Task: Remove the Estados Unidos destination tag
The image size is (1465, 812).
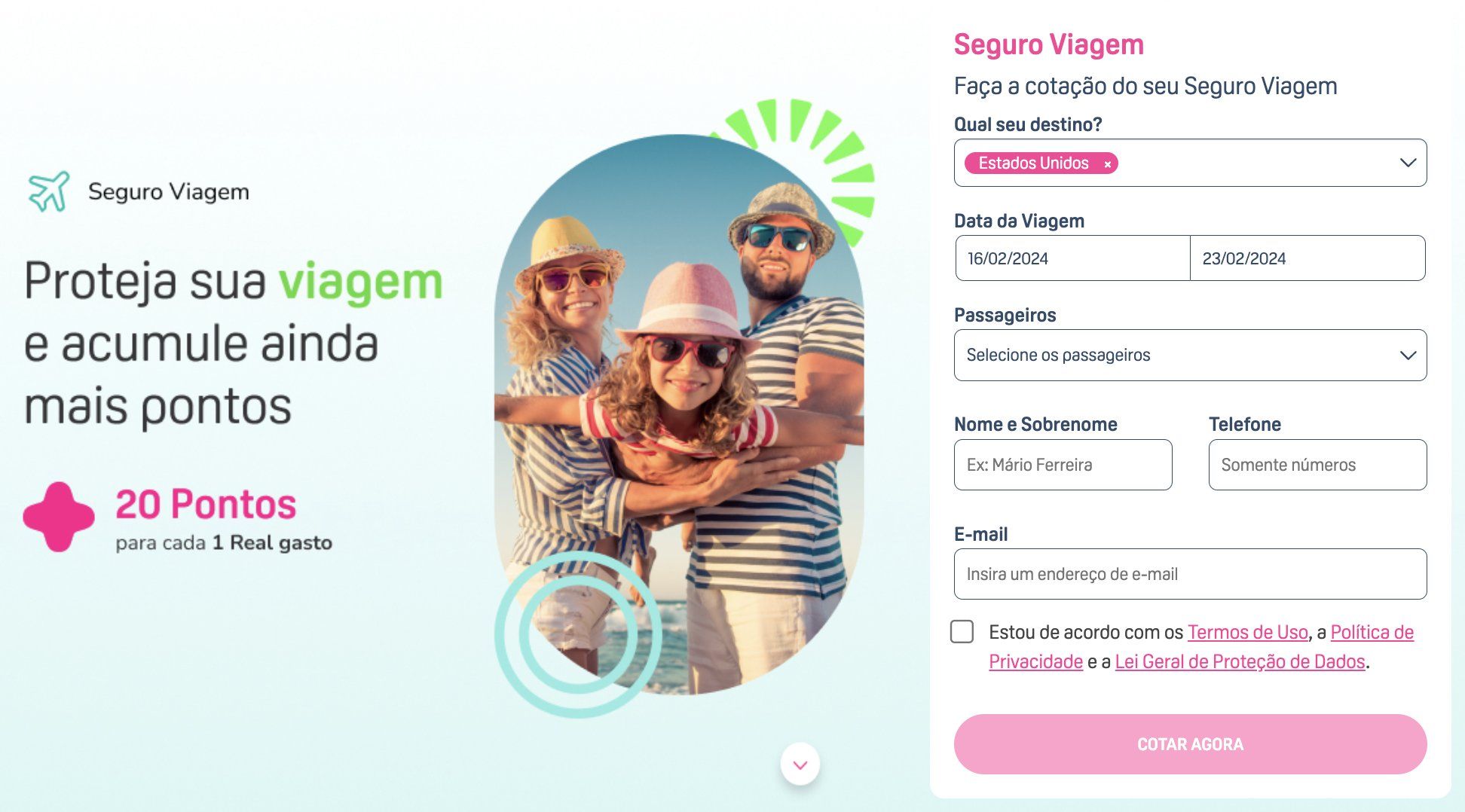Action: (1107, 163)
